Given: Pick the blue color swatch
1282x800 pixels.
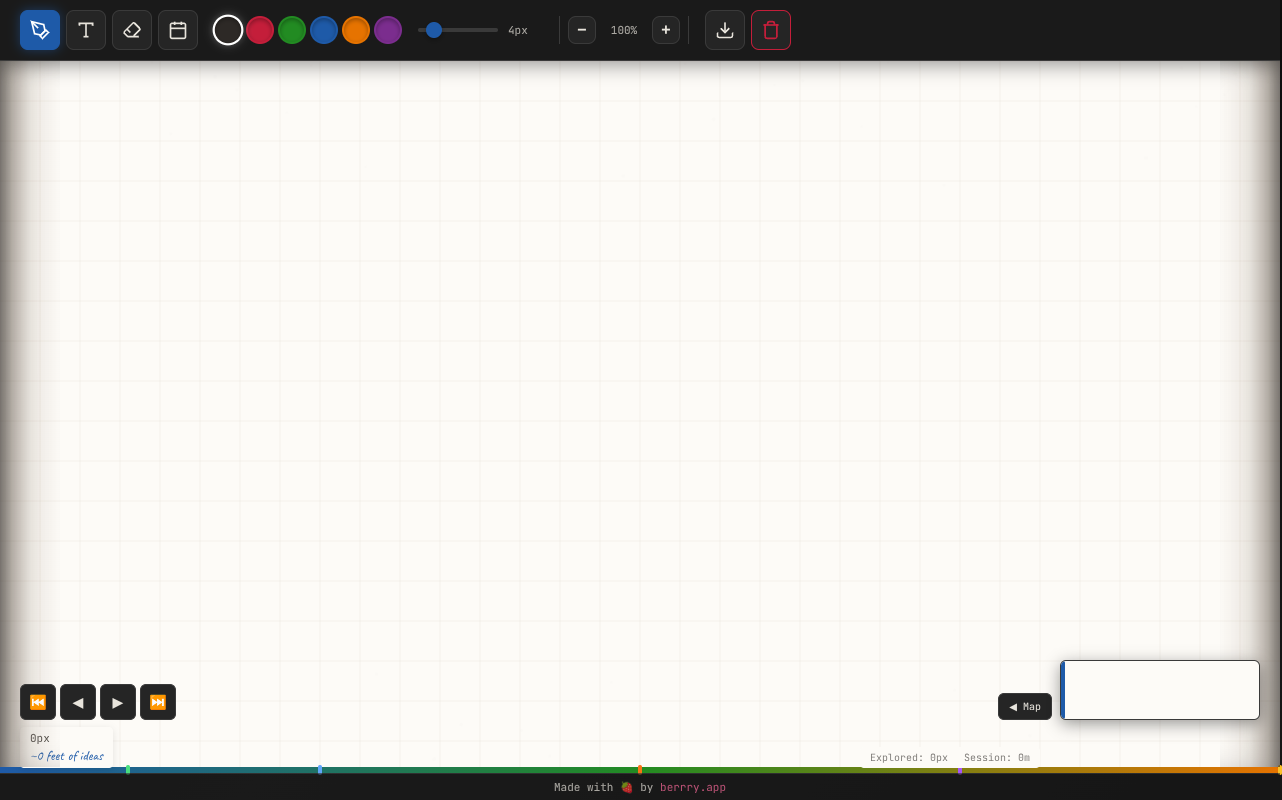Looking at the screenshot, I should (x=324, y=30).
